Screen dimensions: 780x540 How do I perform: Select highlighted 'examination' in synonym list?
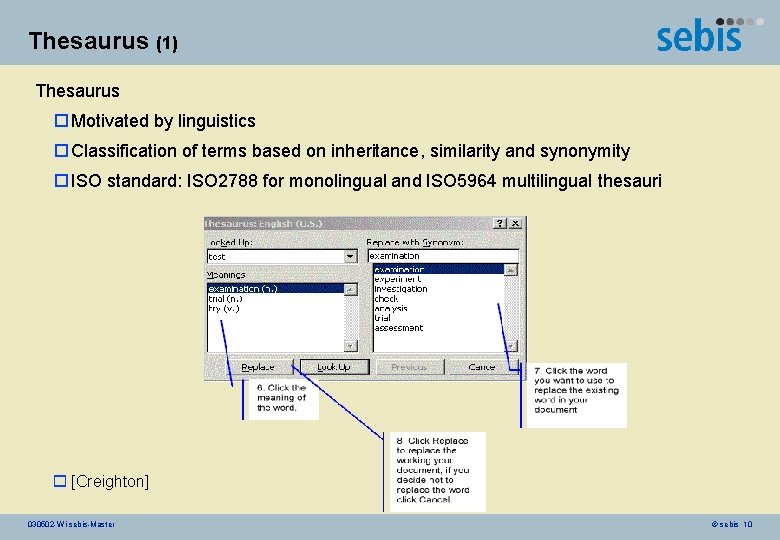(439, 270)
